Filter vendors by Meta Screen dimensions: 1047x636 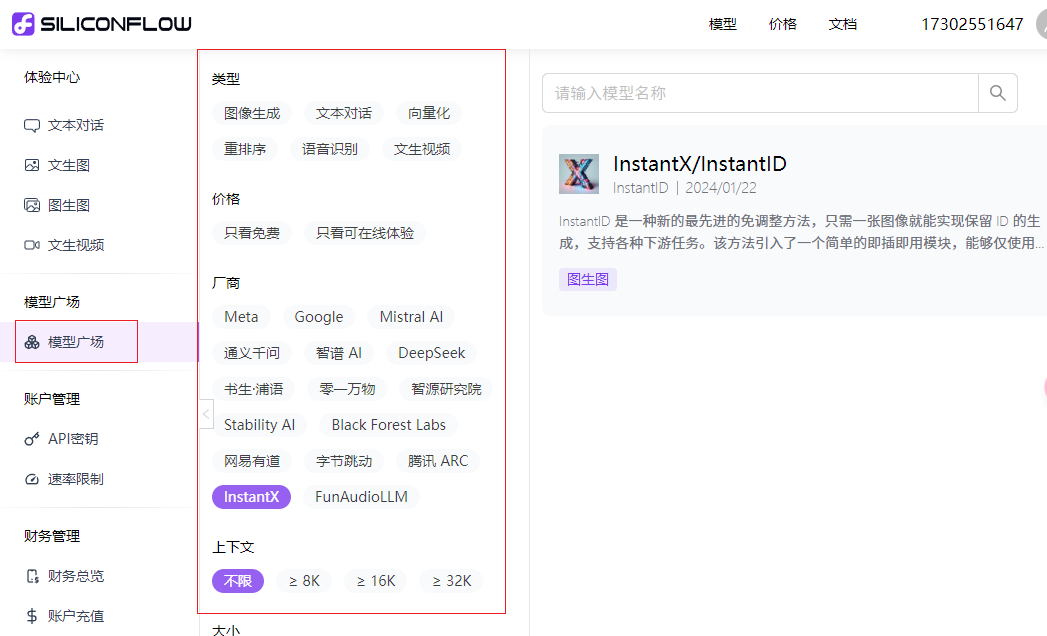[241, 317]
